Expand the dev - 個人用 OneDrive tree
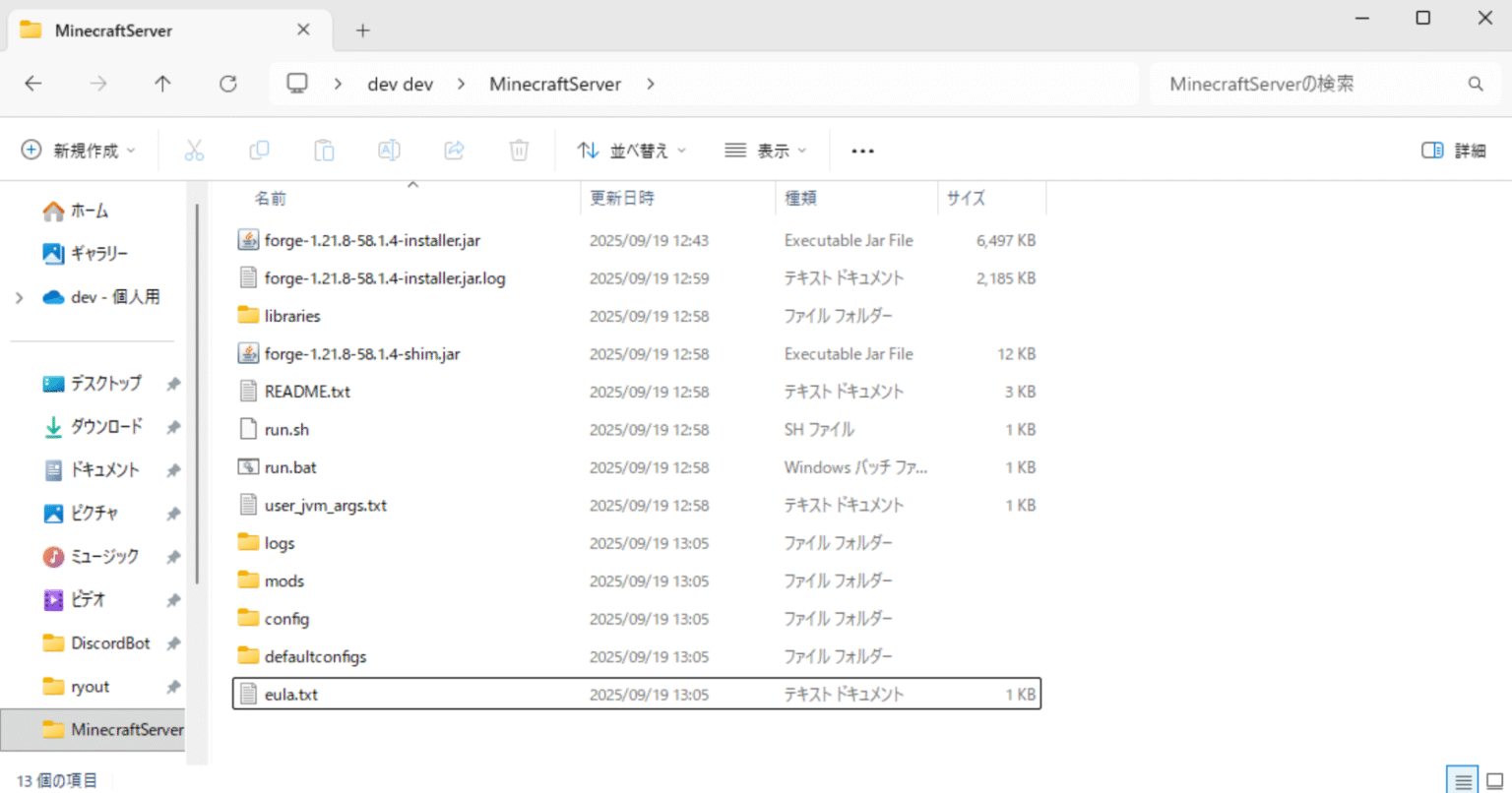Viewport: 1512px width, 793px height. click(x=20, y=297)
